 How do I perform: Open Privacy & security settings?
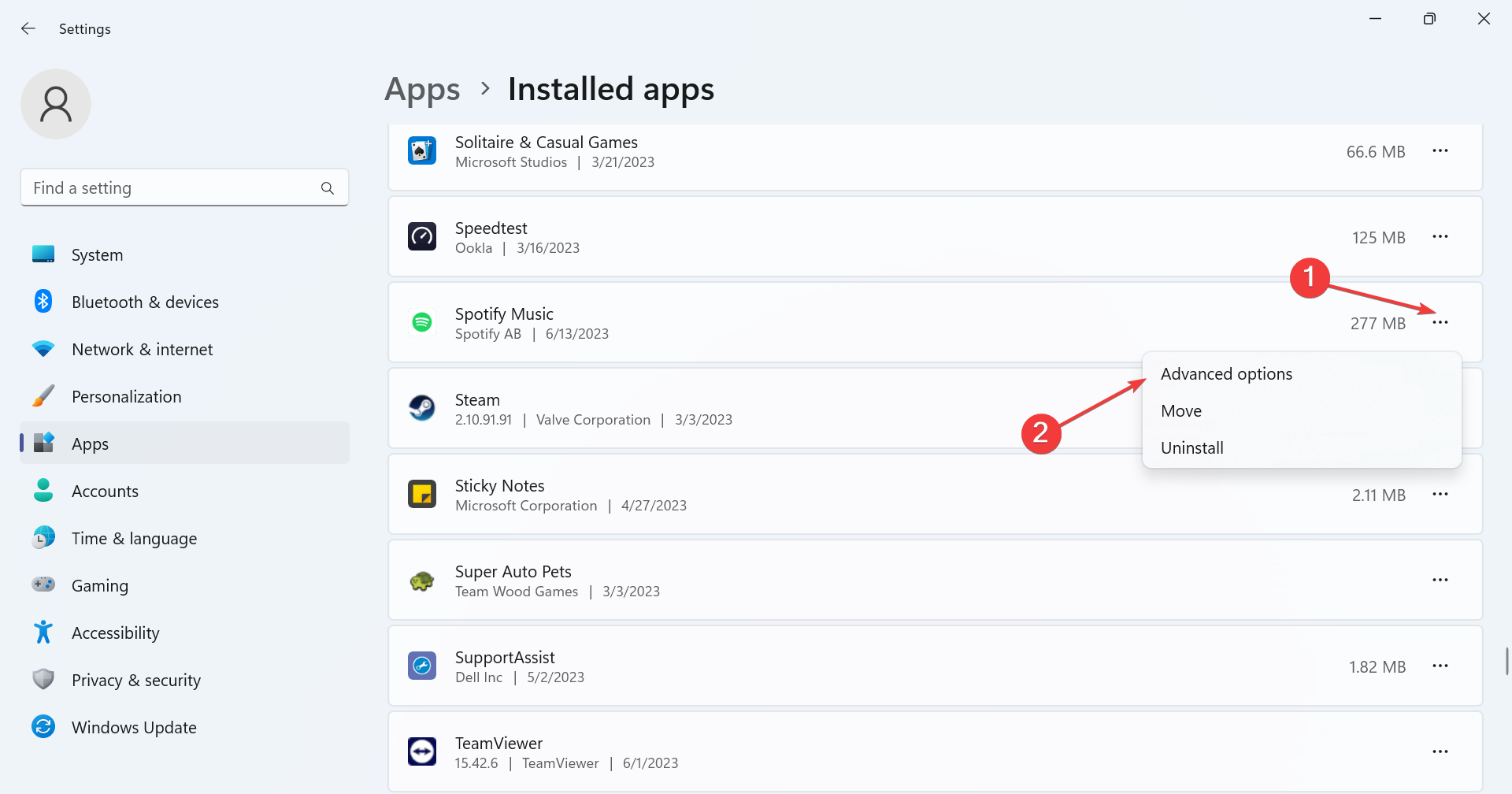(x=184, y=680)
